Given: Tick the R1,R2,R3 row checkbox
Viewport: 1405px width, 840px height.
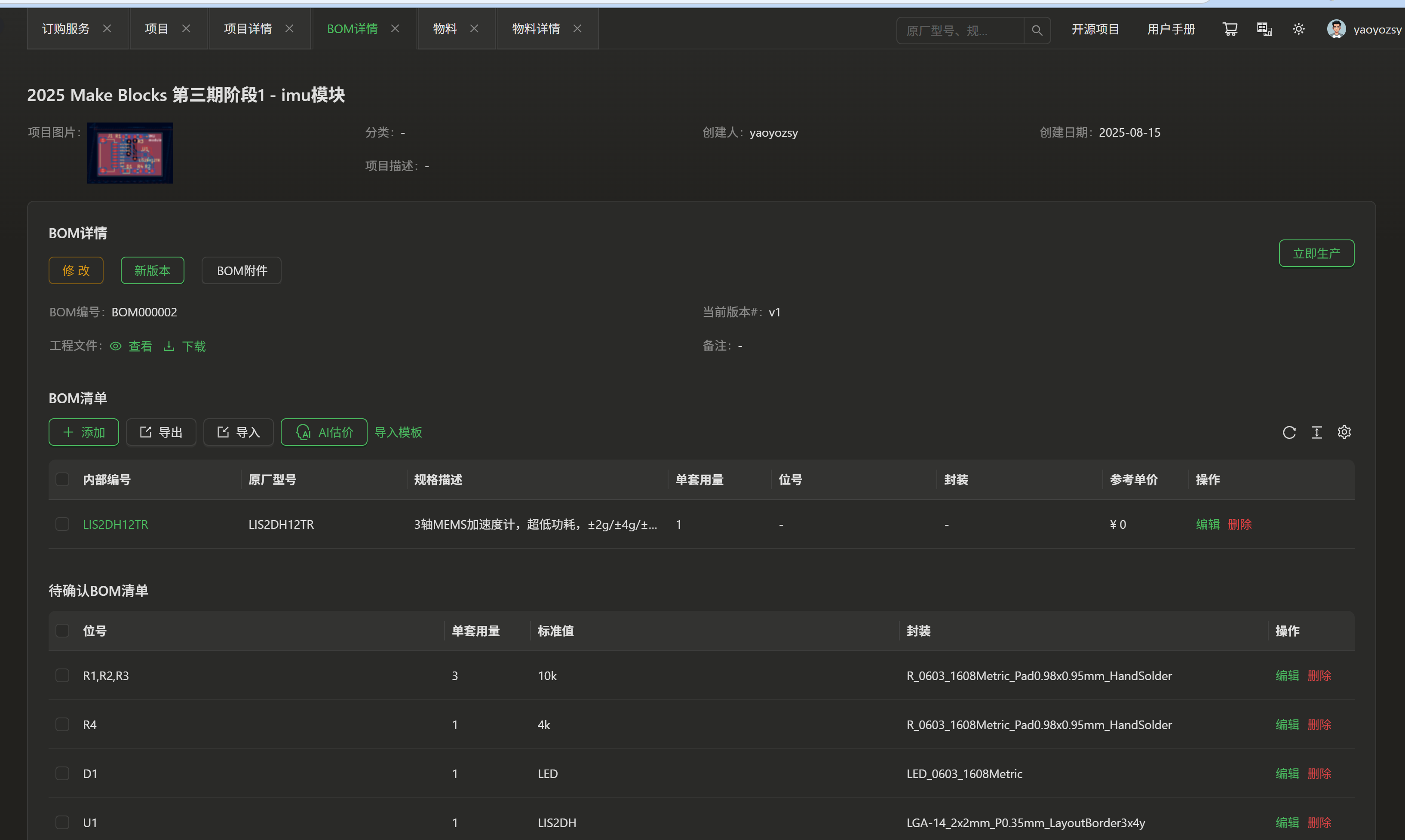Looking at the screenshot, I should (62, 675).
